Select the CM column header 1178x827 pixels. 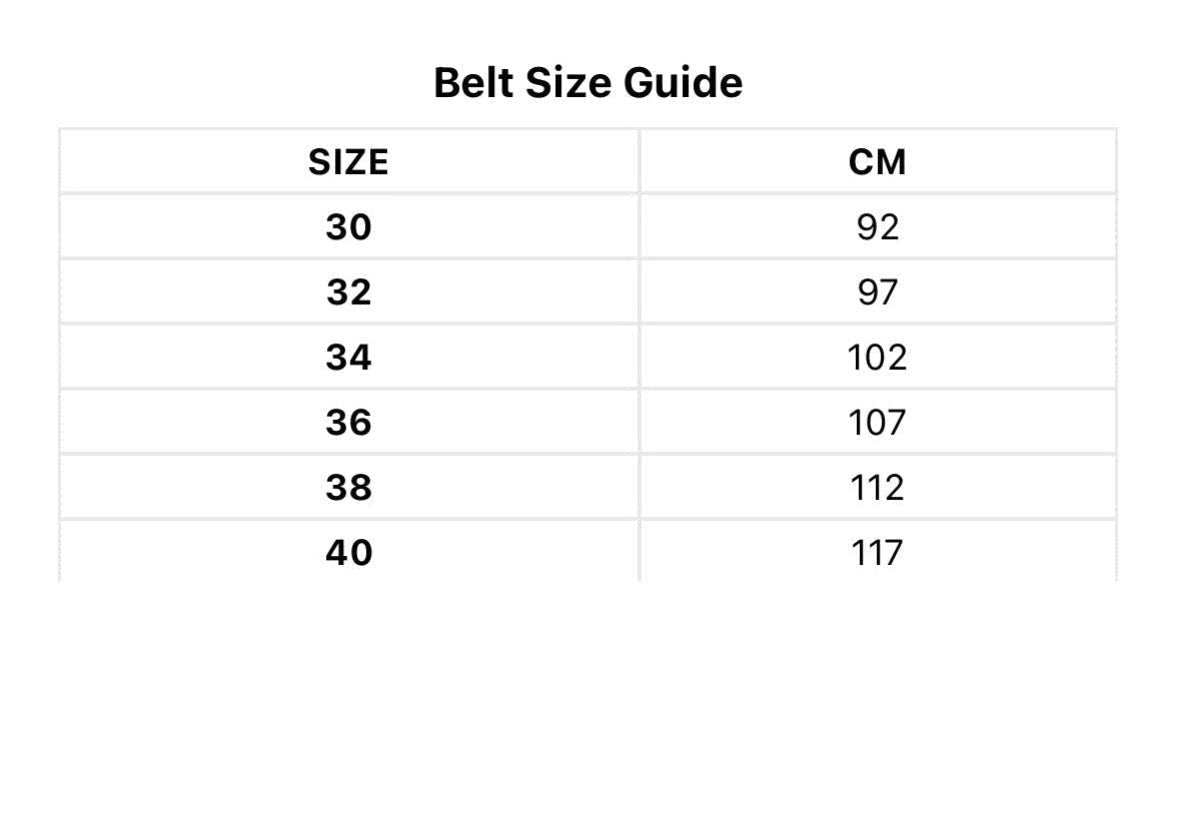(877, 162)
